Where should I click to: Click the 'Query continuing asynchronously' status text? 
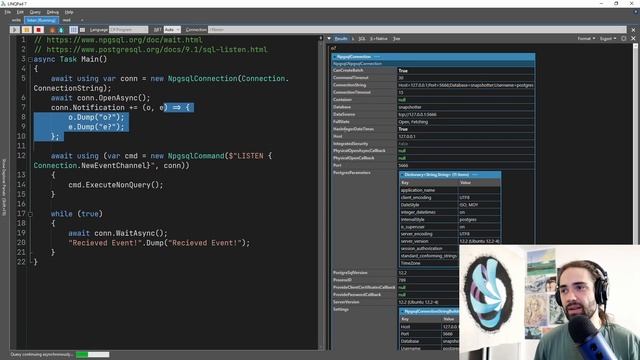[x=42, y=354]
